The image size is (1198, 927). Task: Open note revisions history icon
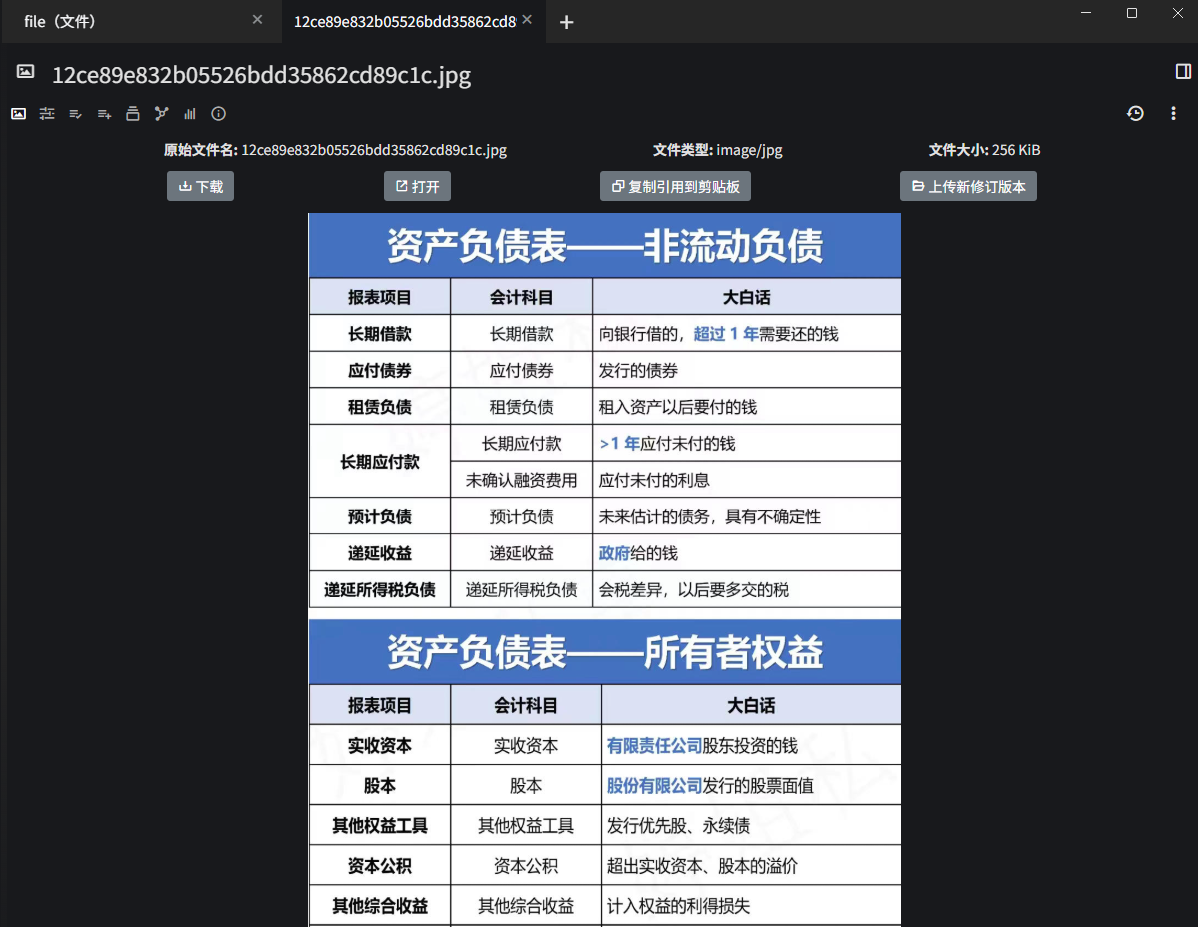(1135, 114)
